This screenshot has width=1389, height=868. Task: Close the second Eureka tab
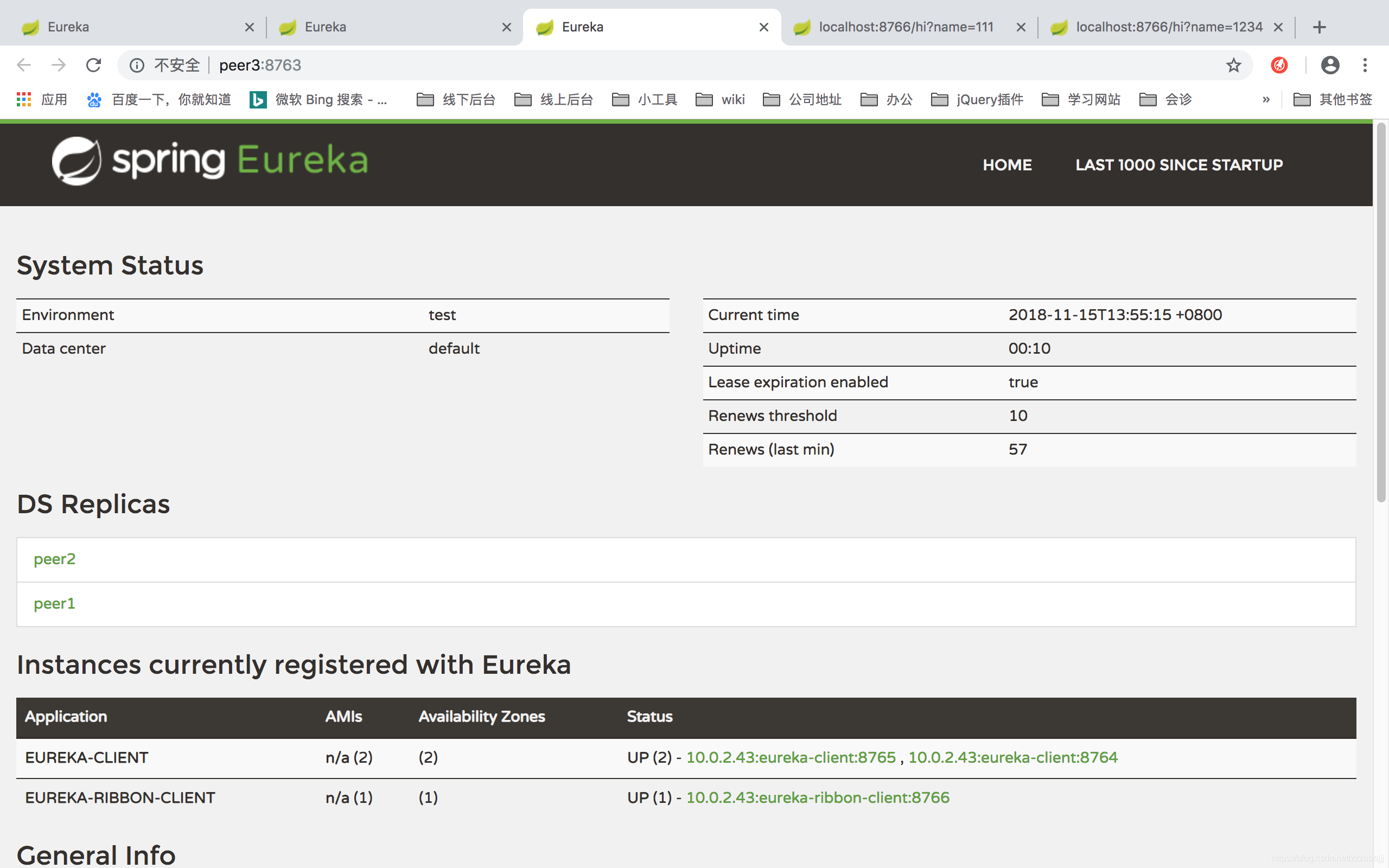(x=506, y=27)
